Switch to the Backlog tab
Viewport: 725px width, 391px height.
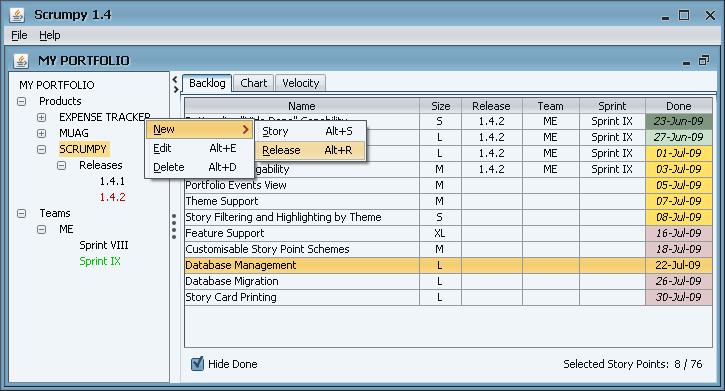click(x=207, y=83)
